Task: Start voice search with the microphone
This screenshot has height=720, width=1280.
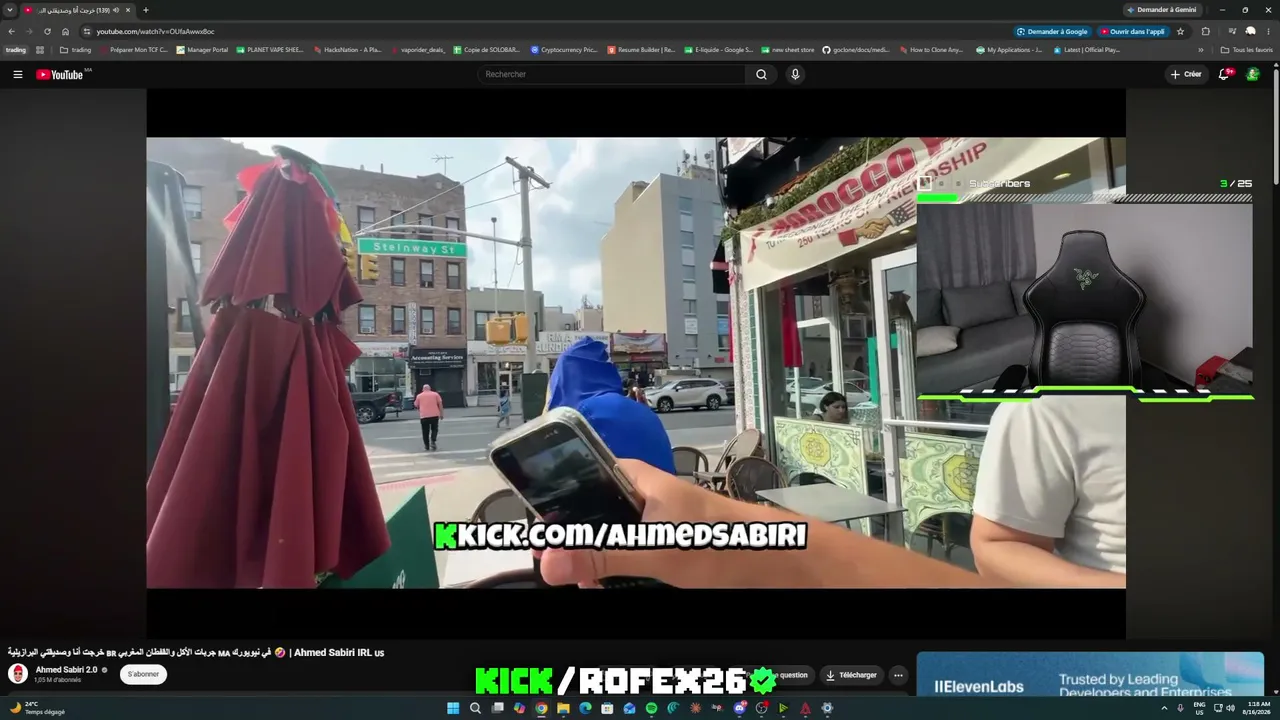Action: (795, 74)
